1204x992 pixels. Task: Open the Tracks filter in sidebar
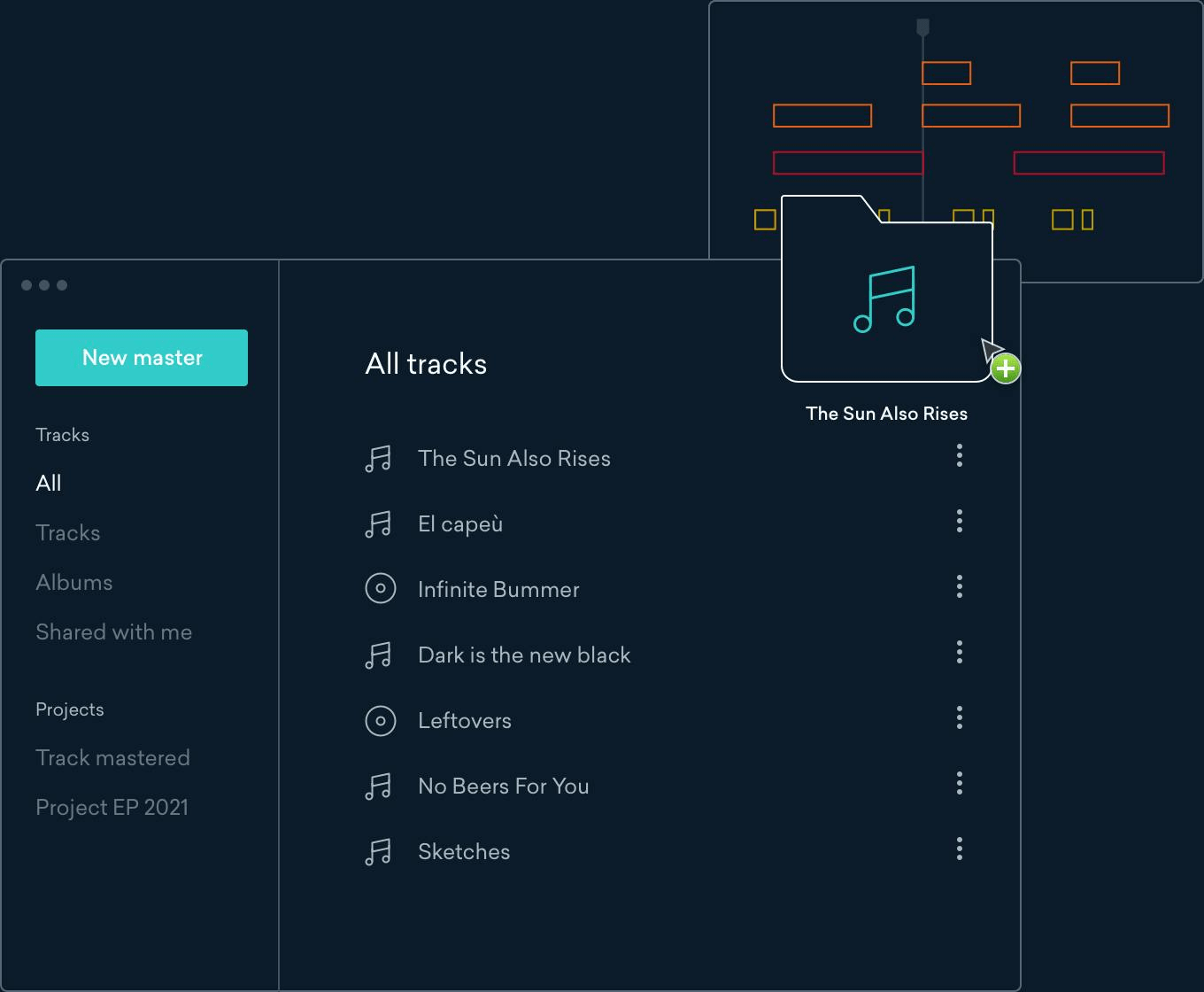pos(68,532)
